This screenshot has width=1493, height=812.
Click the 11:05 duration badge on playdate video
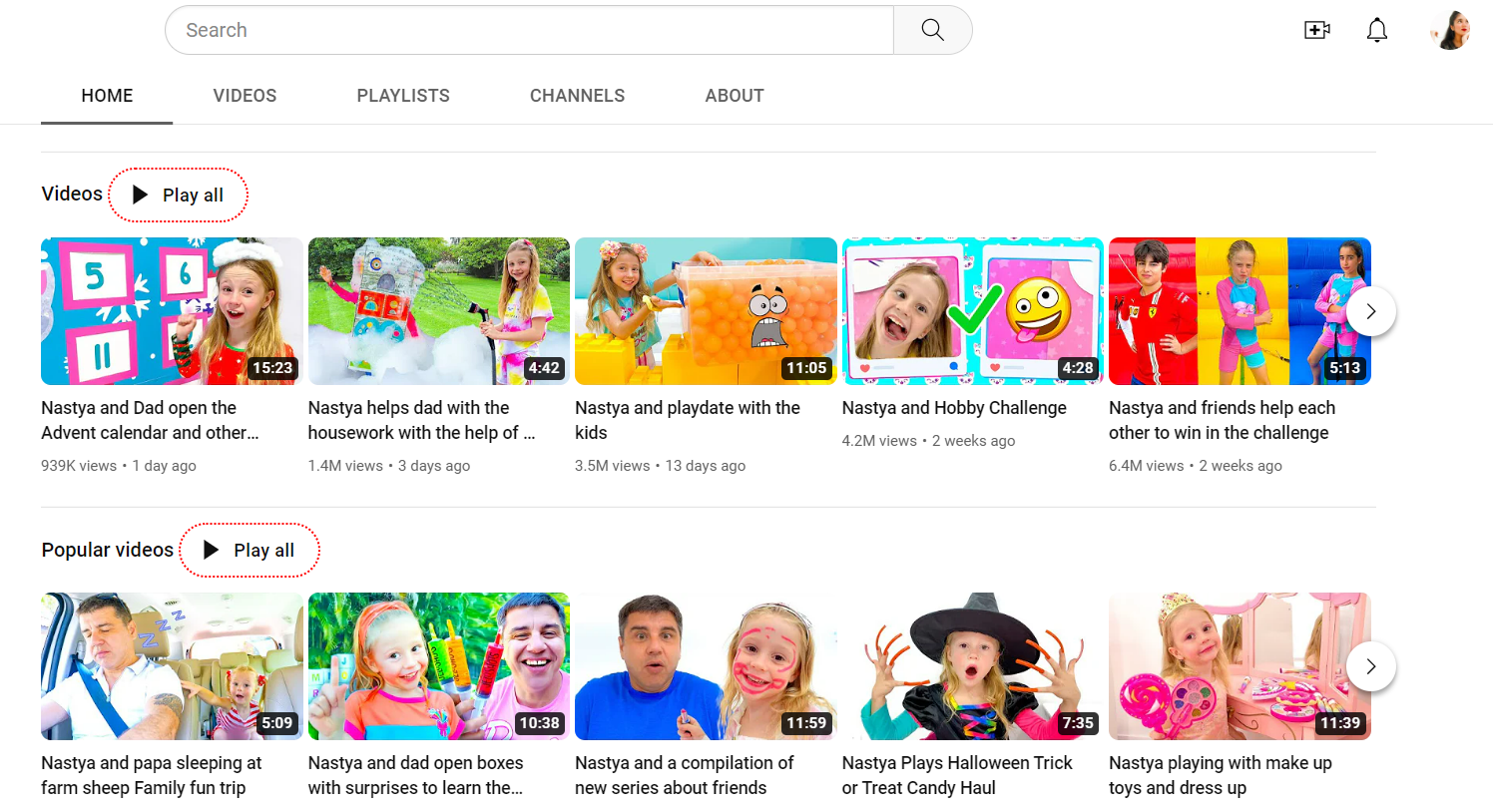807,368
